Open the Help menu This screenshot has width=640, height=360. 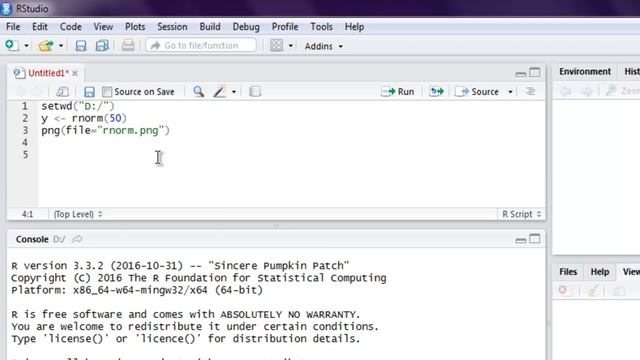click(x=354, y=27)
